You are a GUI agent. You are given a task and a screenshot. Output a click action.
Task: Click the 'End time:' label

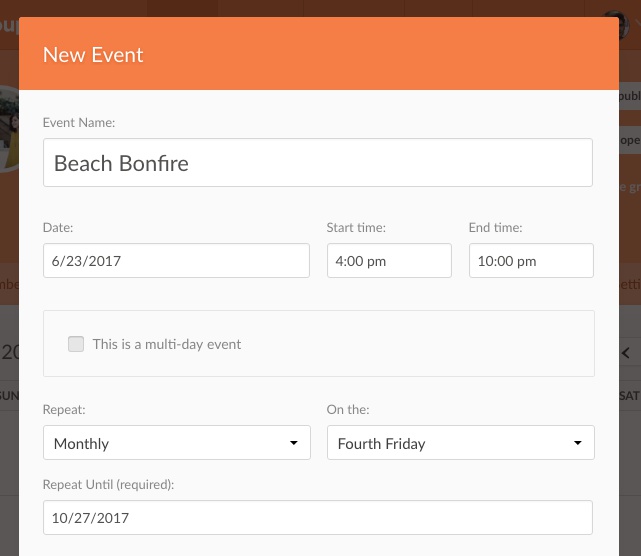click(495, 227)
